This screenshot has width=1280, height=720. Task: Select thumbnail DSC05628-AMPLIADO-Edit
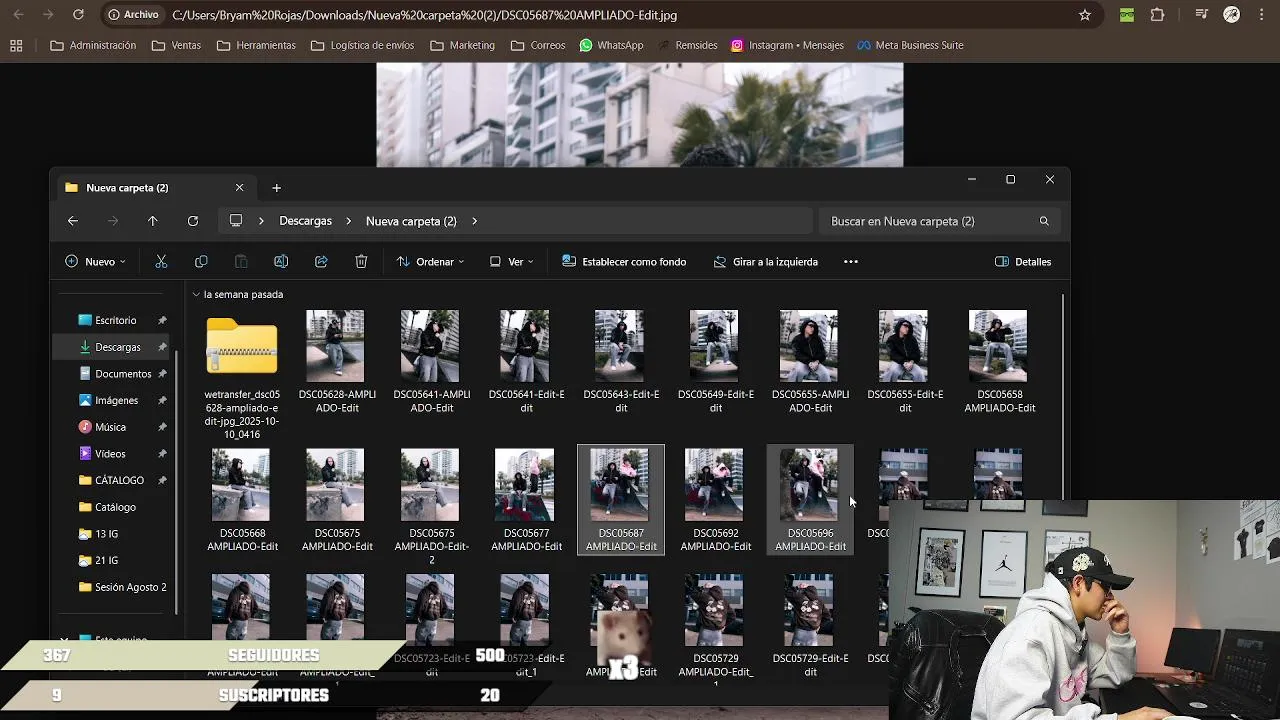336,362
